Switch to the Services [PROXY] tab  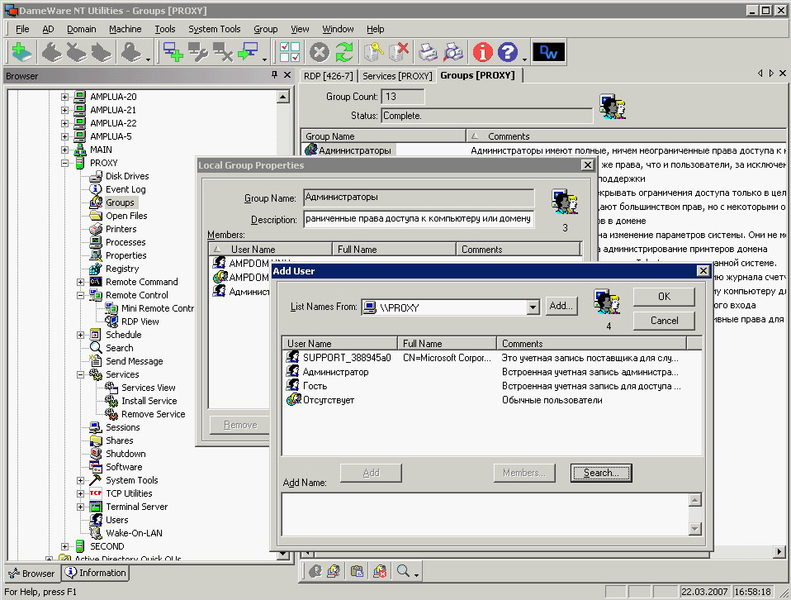[397, 75]
